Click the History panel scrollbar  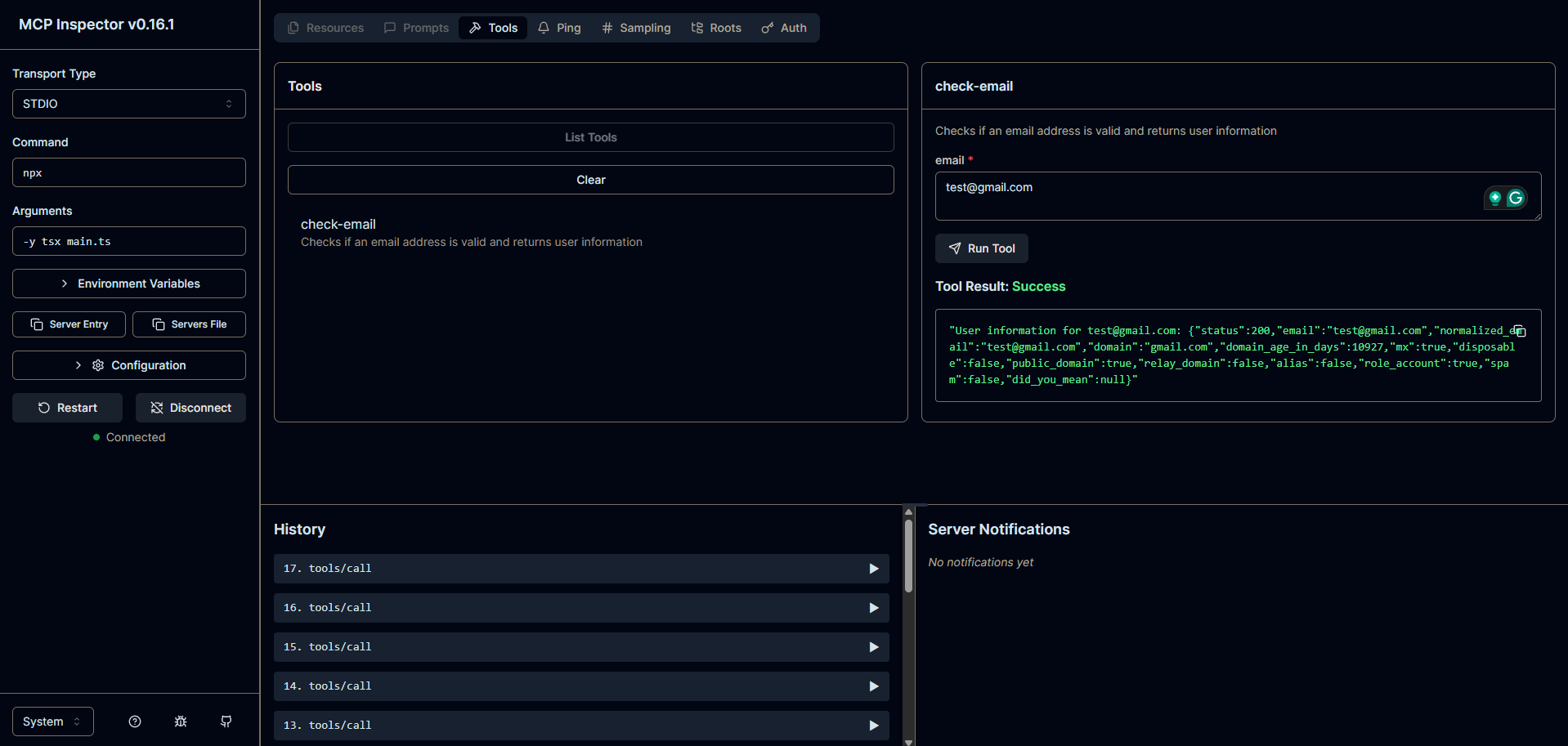908,556
